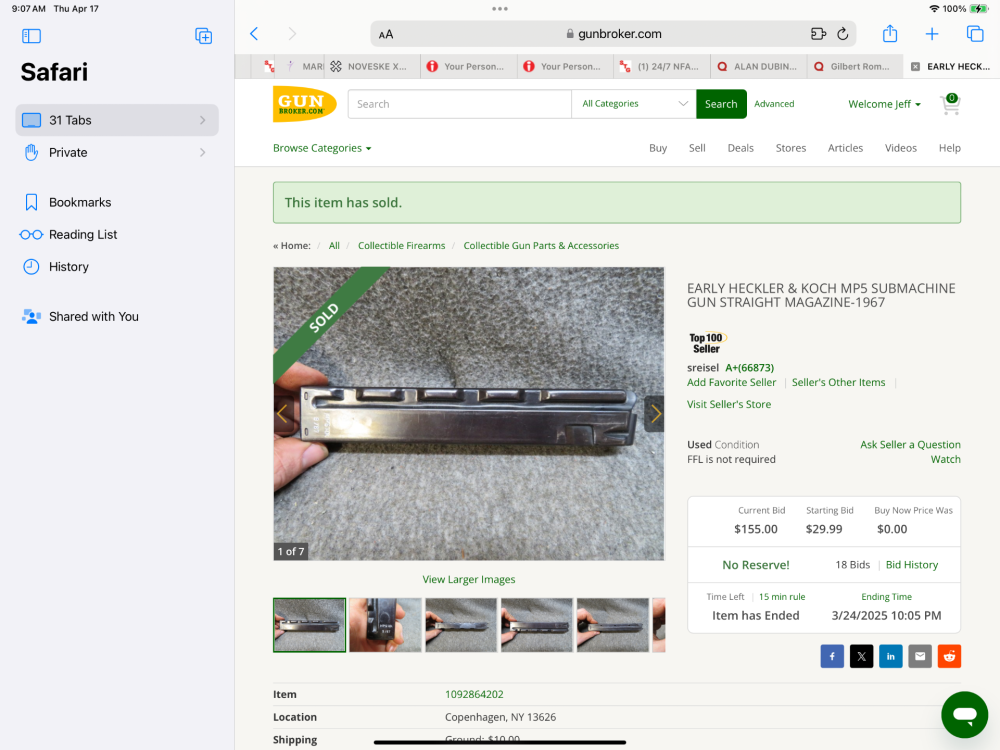Select the second image thumbnail
1000x750 pixels.
click(x=385, y=625)
